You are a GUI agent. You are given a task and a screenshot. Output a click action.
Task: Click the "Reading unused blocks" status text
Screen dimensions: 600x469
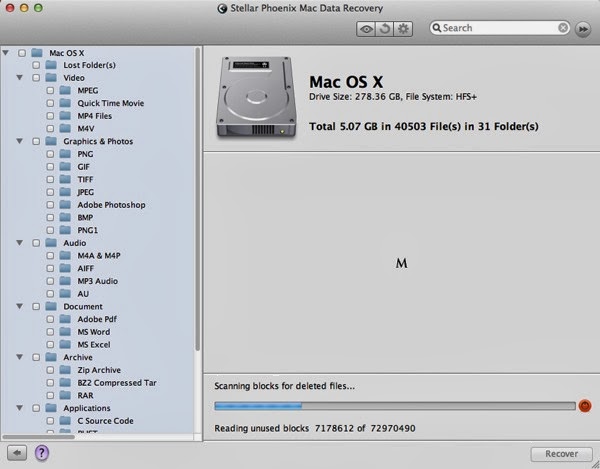(x=261, y=428)
